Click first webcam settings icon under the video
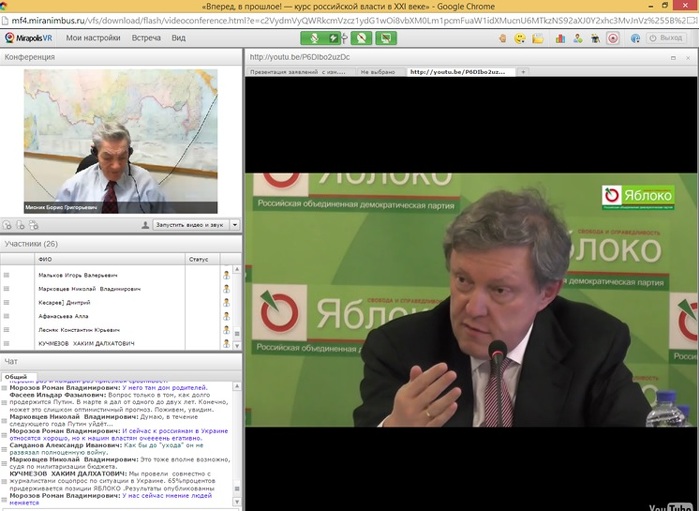 pyautogui.click(x=7, y=225)
